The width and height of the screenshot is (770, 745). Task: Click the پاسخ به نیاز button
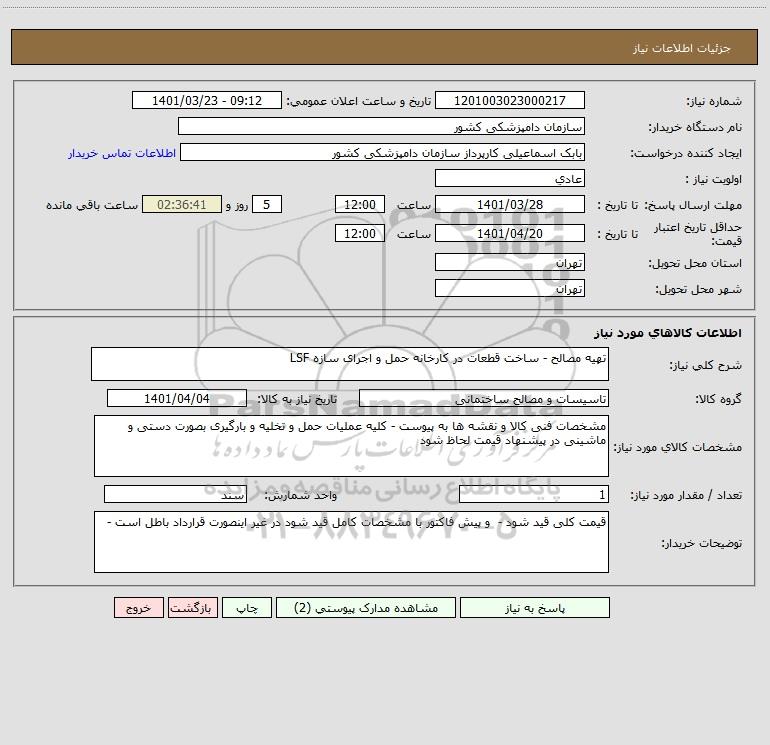coord(535,607)
